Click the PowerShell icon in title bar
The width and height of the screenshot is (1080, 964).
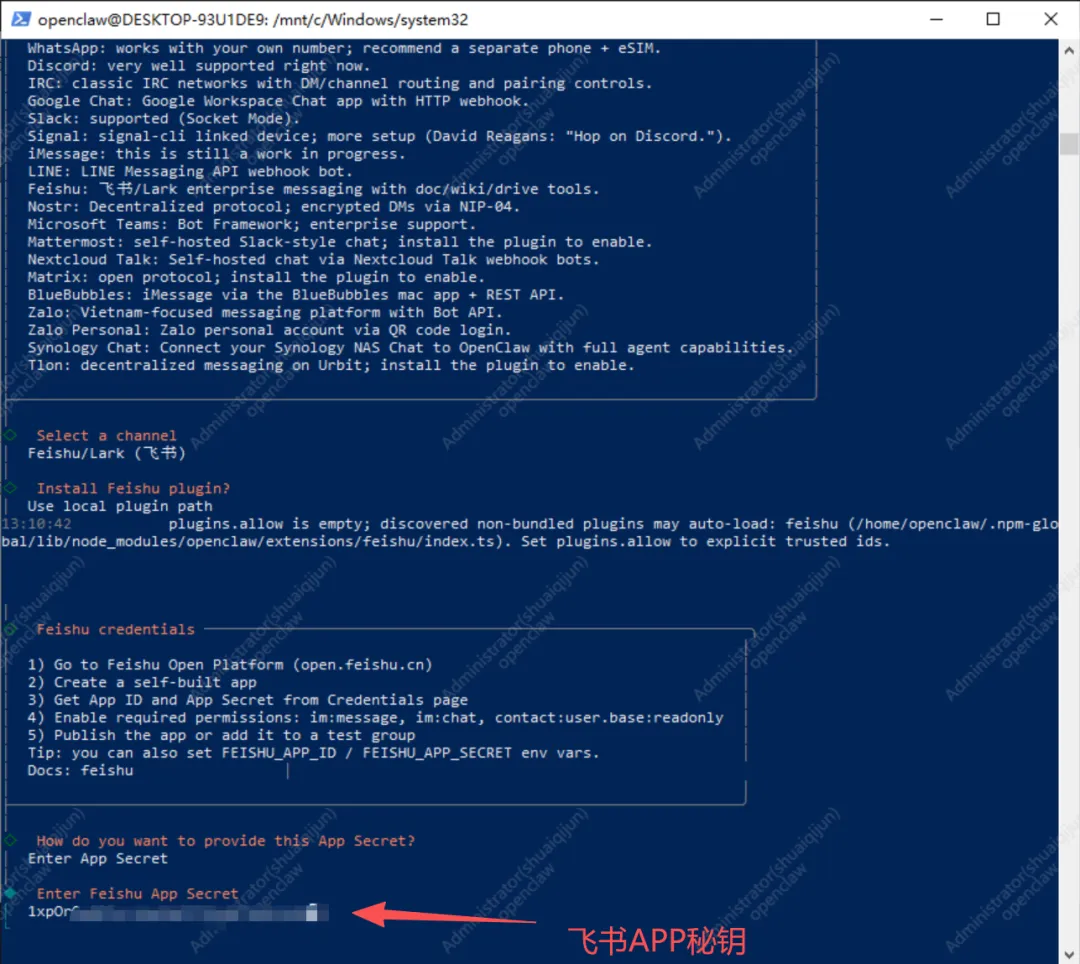(x=21, y=19)
